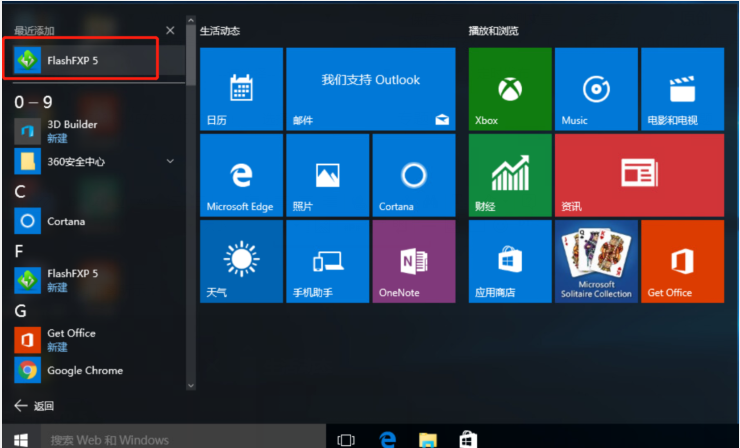Open Cortana from the app list
The image size is (740, 448).
[99, 221]
